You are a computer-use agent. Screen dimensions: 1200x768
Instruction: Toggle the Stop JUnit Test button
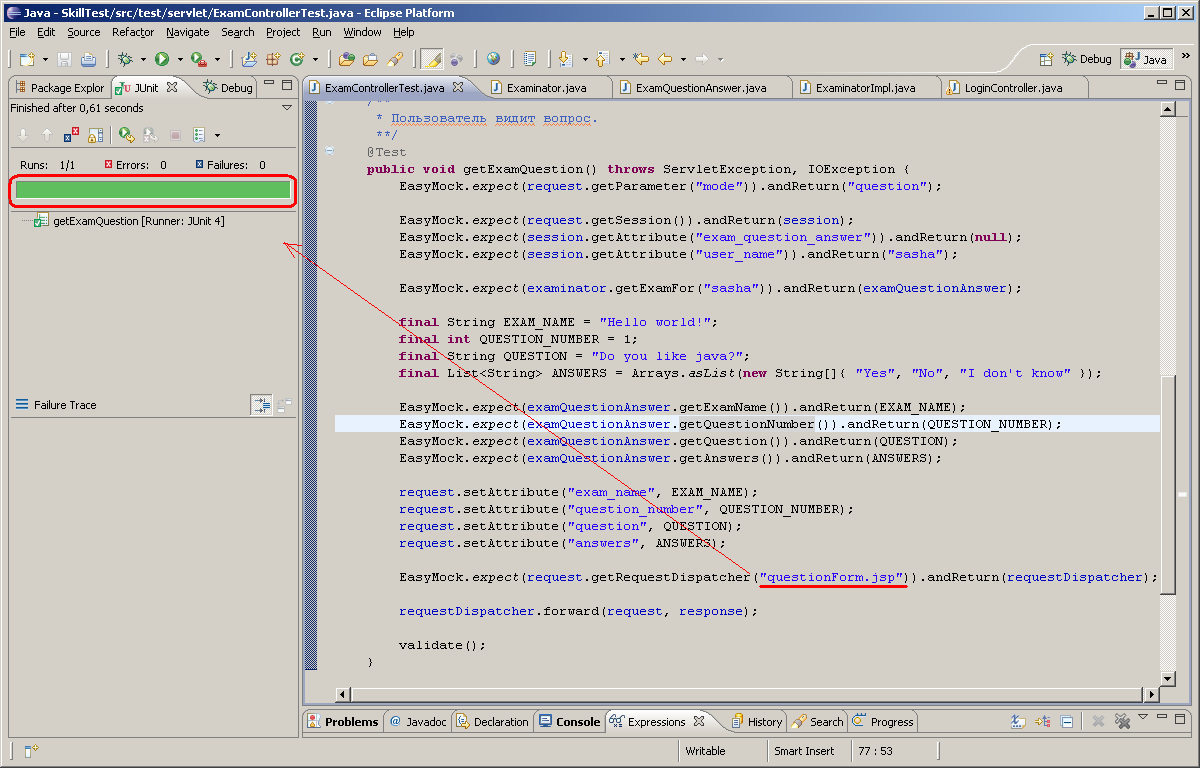coord(176,134)
